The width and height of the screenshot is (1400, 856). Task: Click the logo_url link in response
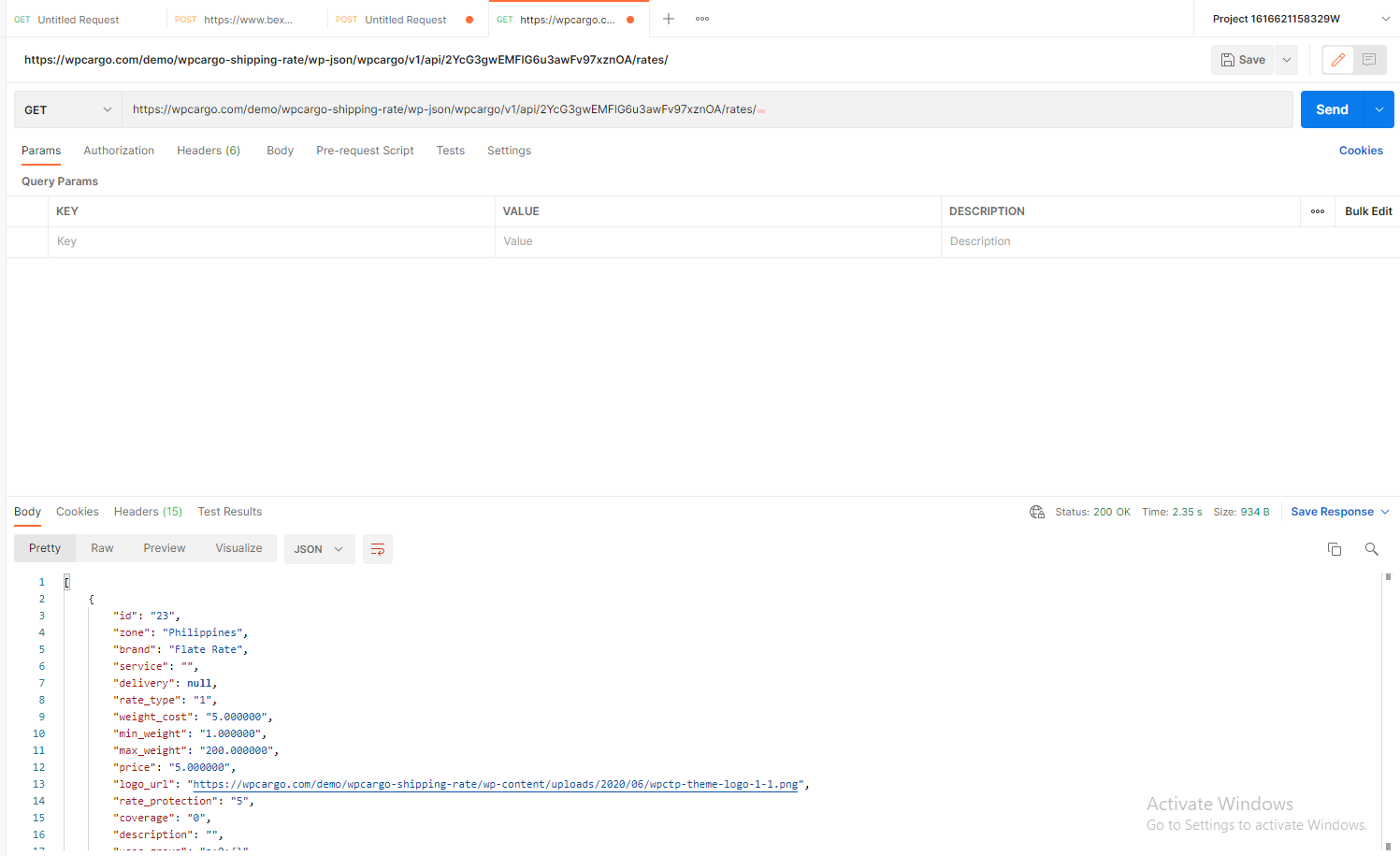[496, 784]
